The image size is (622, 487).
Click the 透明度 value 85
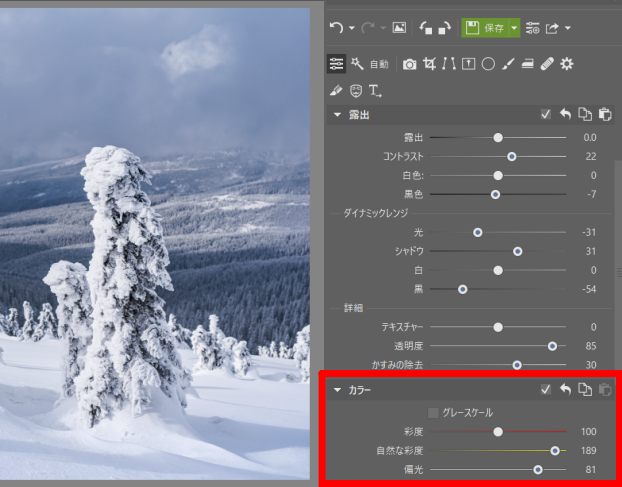pyautogui.click(x=591, y=346)
